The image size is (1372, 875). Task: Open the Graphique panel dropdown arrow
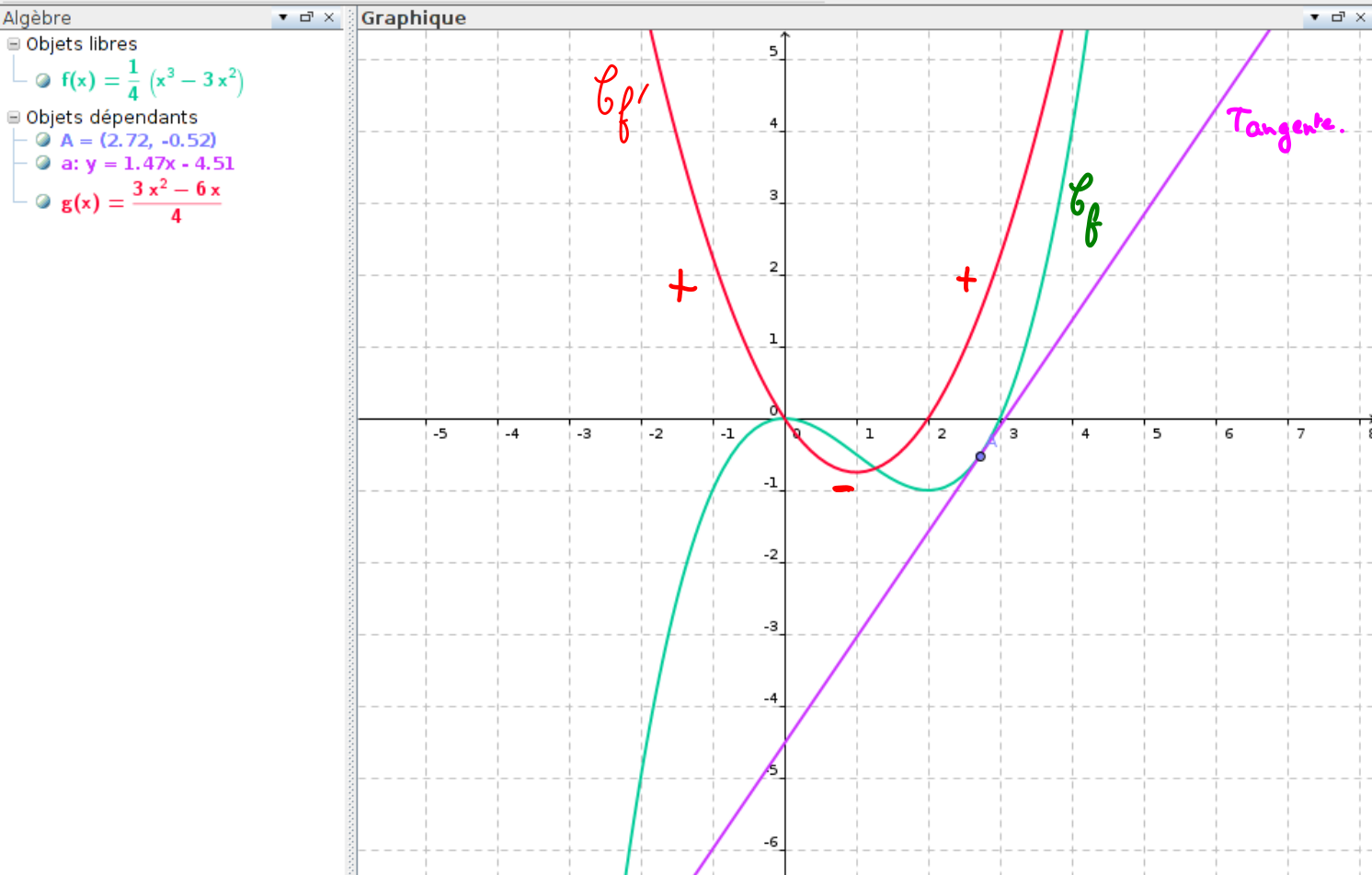[x=1314, y=17]
